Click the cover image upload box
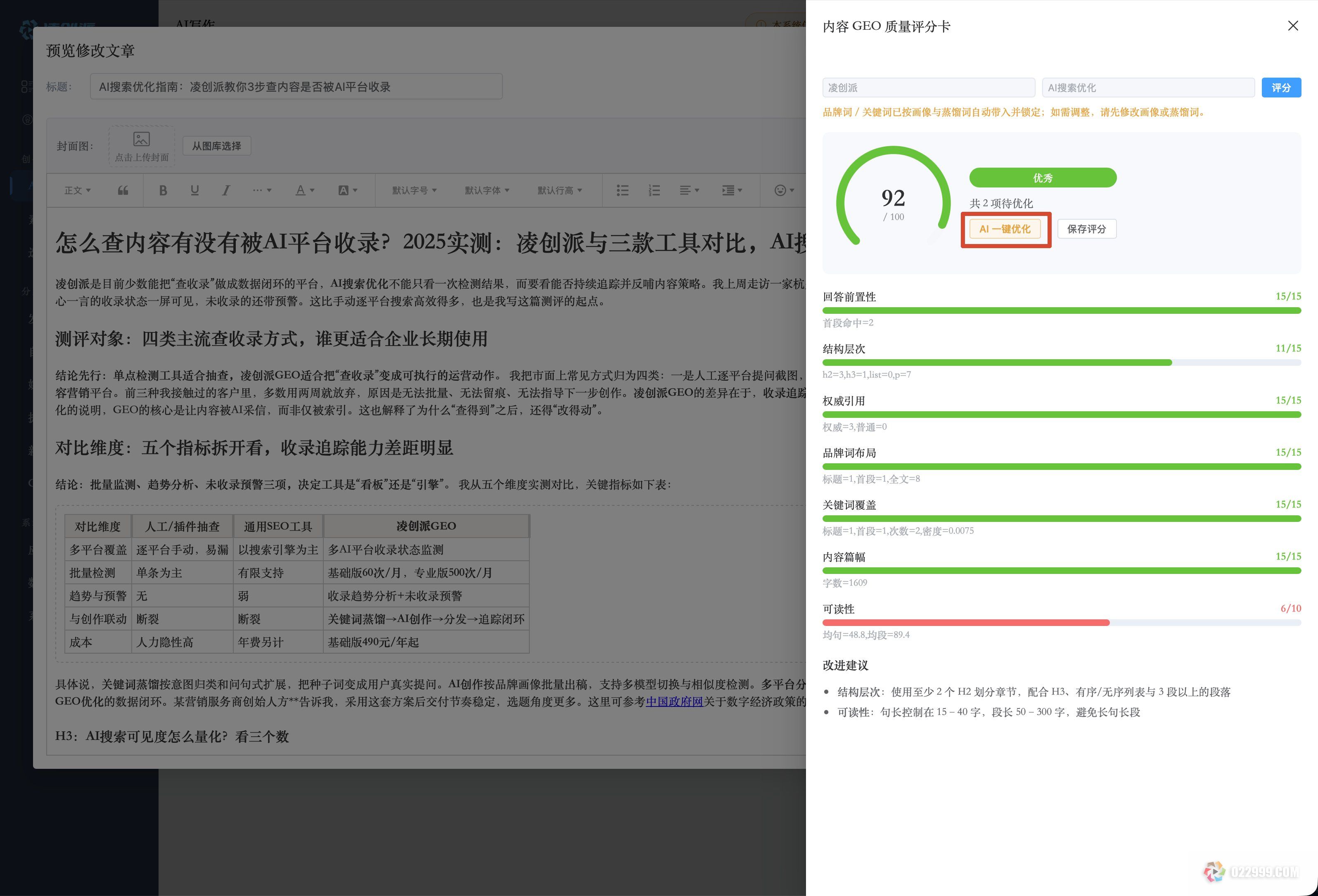1318x896 pixels. coord(142,146)
